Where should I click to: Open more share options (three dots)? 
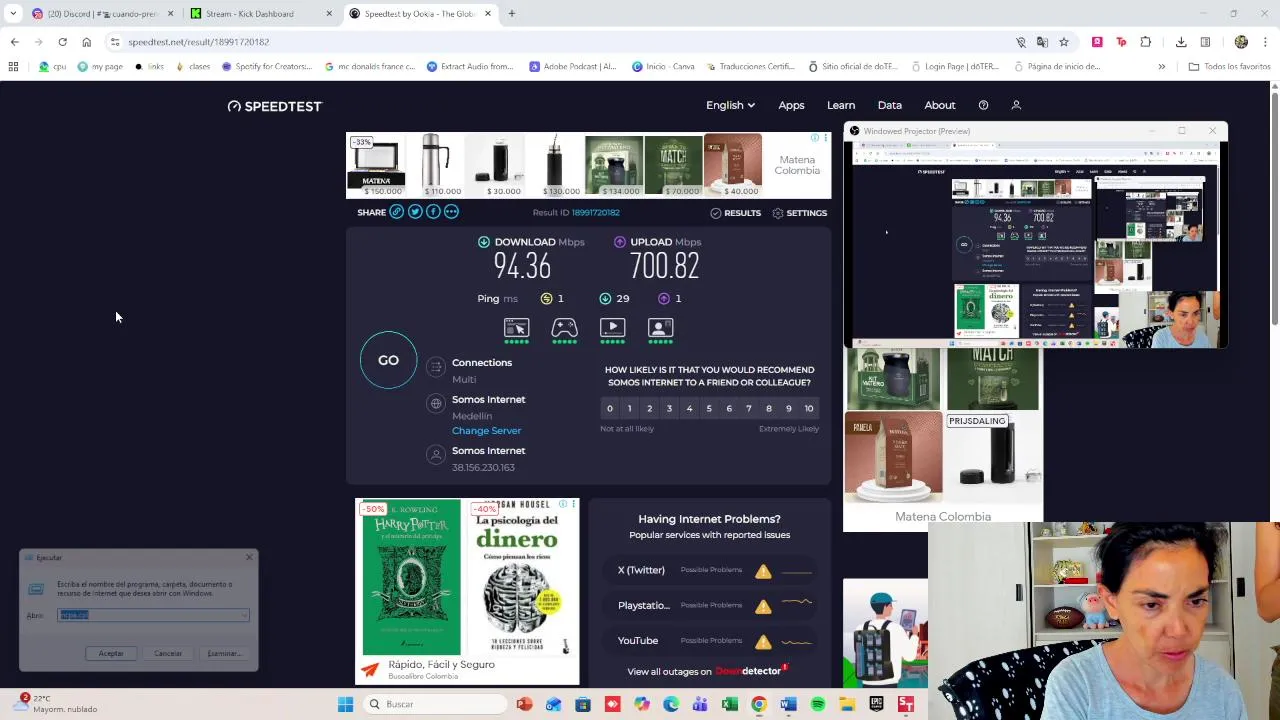(451, 212)
